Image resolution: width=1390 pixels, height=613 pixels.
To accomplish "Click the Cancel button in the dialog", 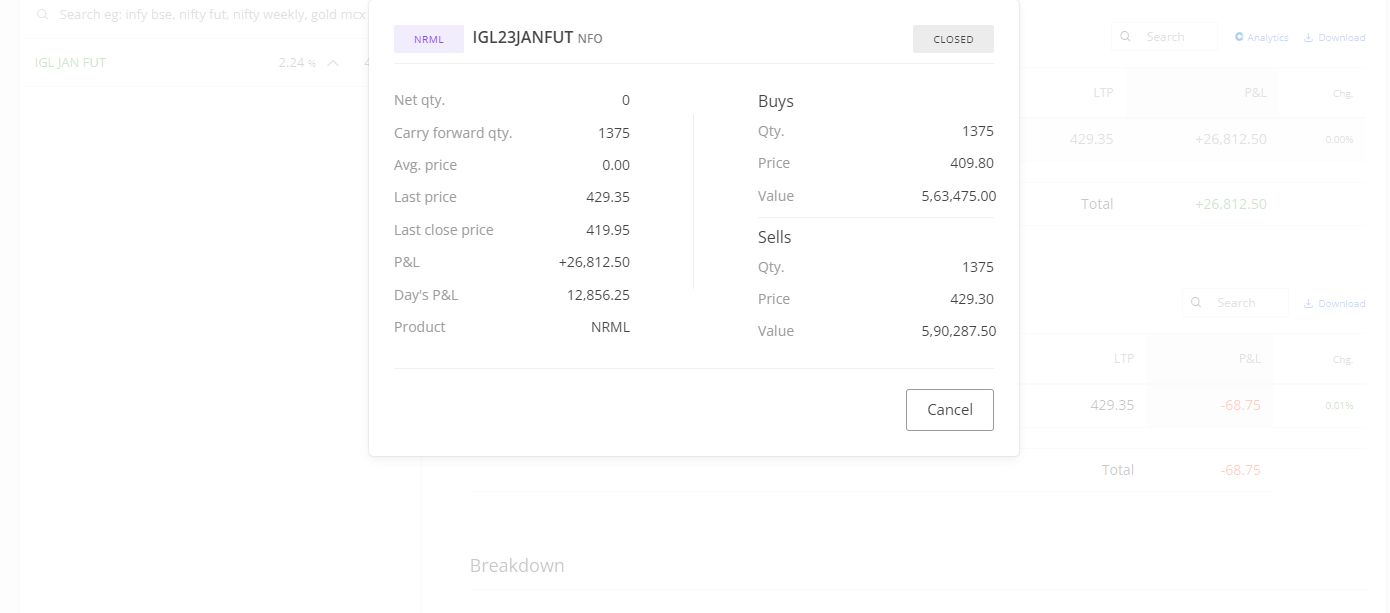I will pos(949,409).
